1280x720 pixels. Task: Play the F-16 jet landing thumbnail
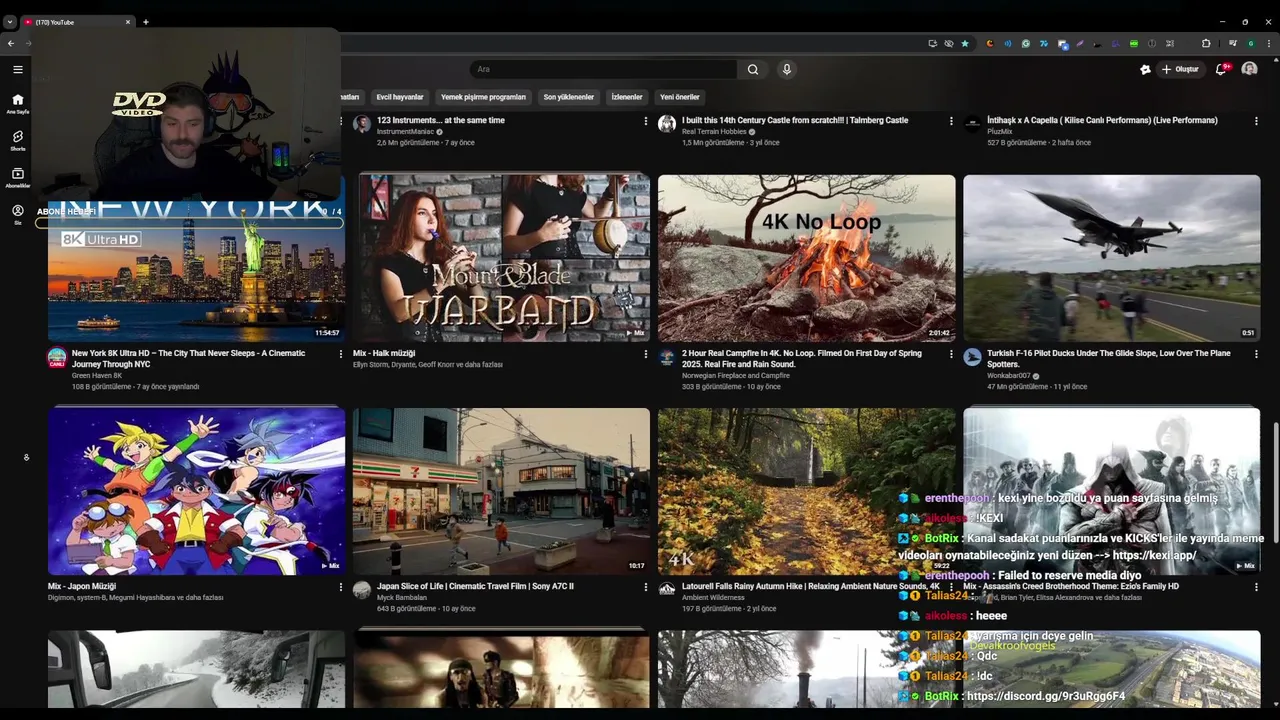click(1112, 258)
